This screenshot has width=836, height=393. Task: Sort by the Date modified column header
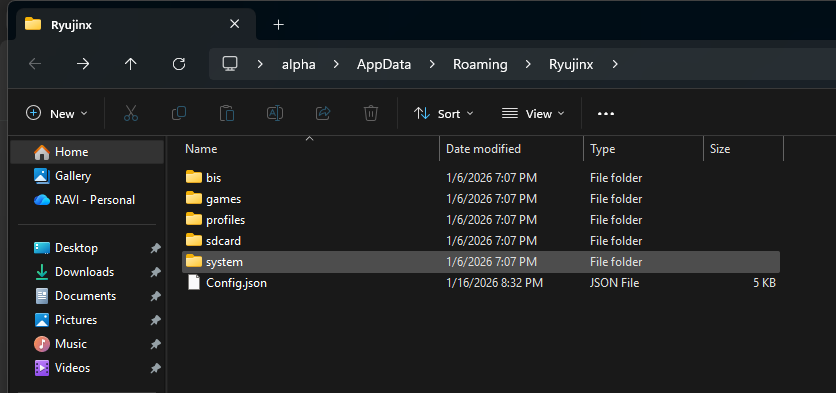coord(512,149)
